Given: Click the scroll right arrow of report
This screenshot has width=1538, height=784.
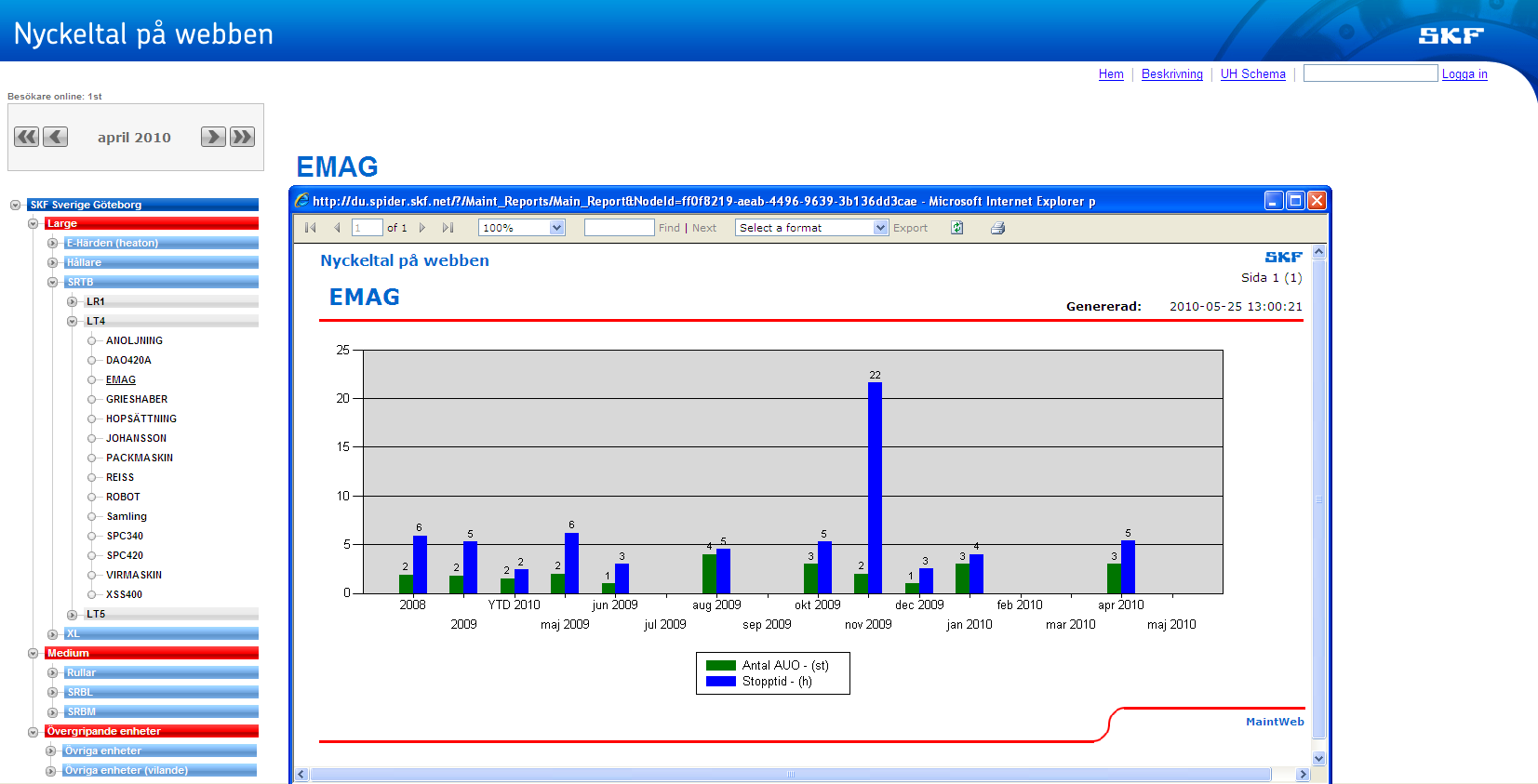Looking at the screenshot, I should (1303, 775).
